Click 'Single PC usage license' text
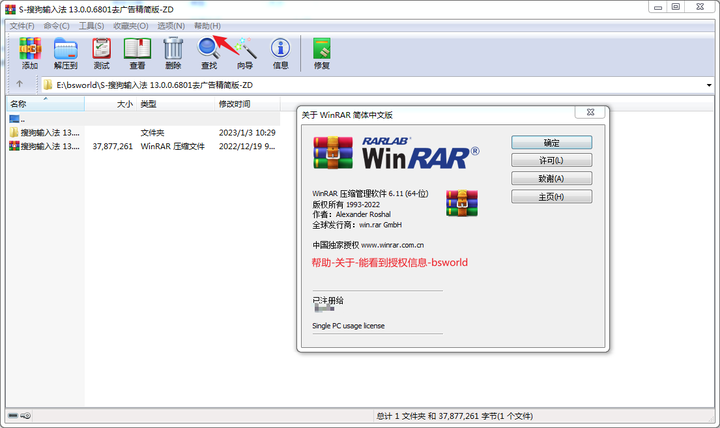720x428 pixels. point(349,326)
